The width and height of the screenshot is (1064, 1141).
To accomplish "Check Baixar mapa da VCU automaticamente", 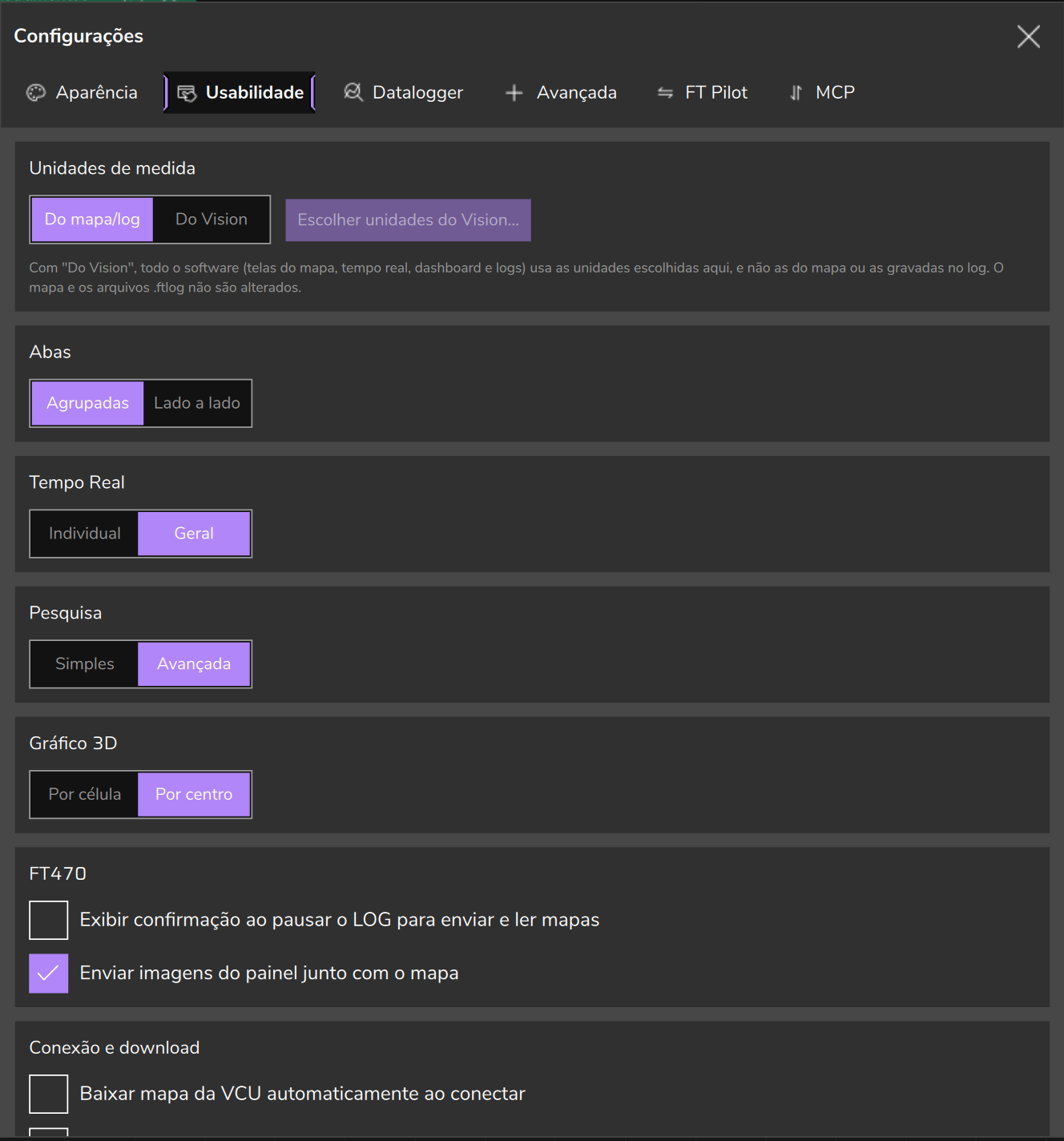I will pos(49,1095).
